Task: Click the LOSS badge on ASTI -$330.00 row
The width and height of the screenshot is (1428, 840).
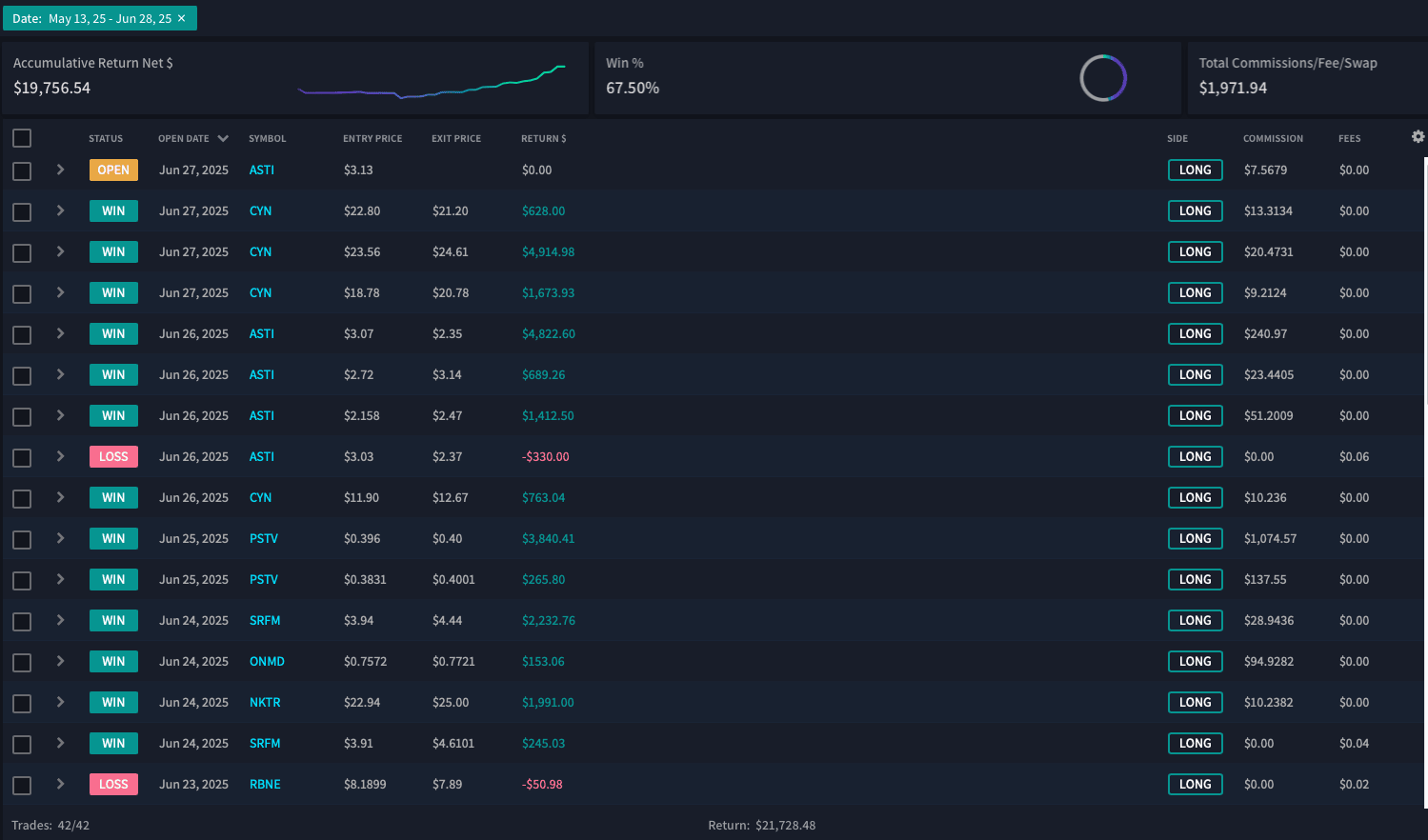Action: click(x=113, y=456)
